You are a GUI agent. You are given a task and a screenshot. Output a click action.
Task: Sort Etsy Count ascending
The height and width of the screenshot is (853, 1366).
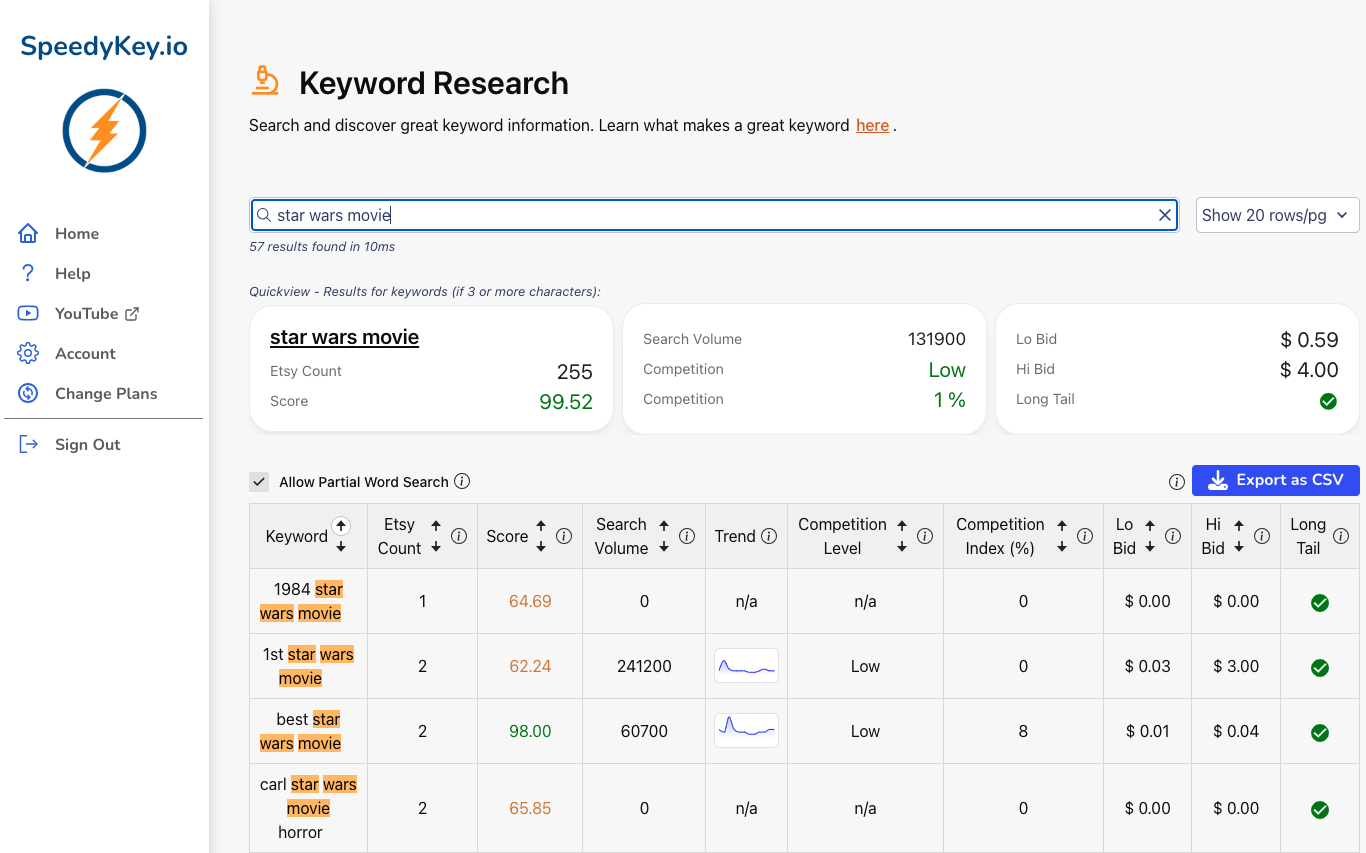tap(436, 525)
